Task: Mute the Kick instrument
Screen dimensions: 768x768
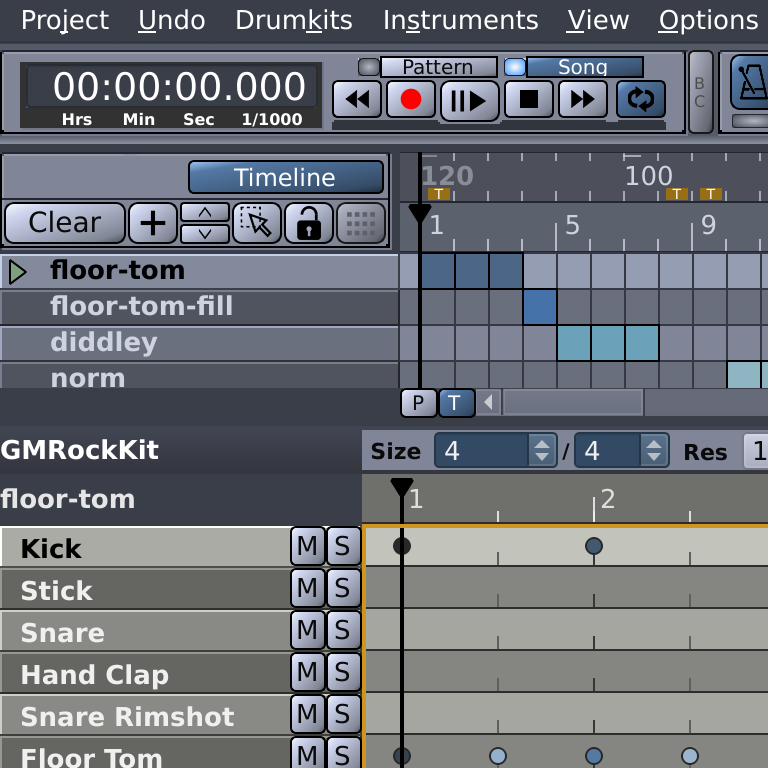Action: 307,547
